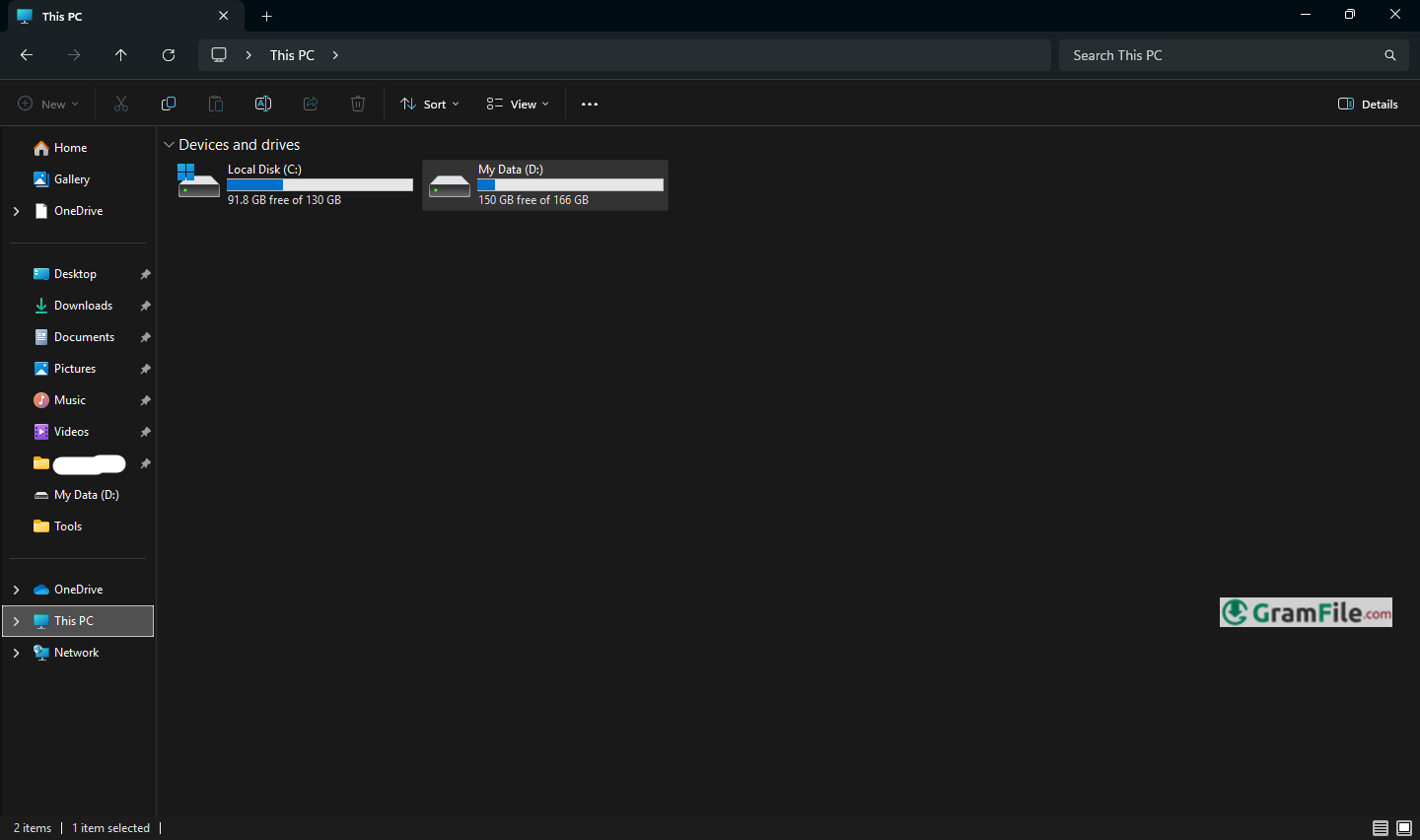This screenshot has height=840, width=1420.
Task: Open the Sort dropdown
Action: click(x=430, y=104)
